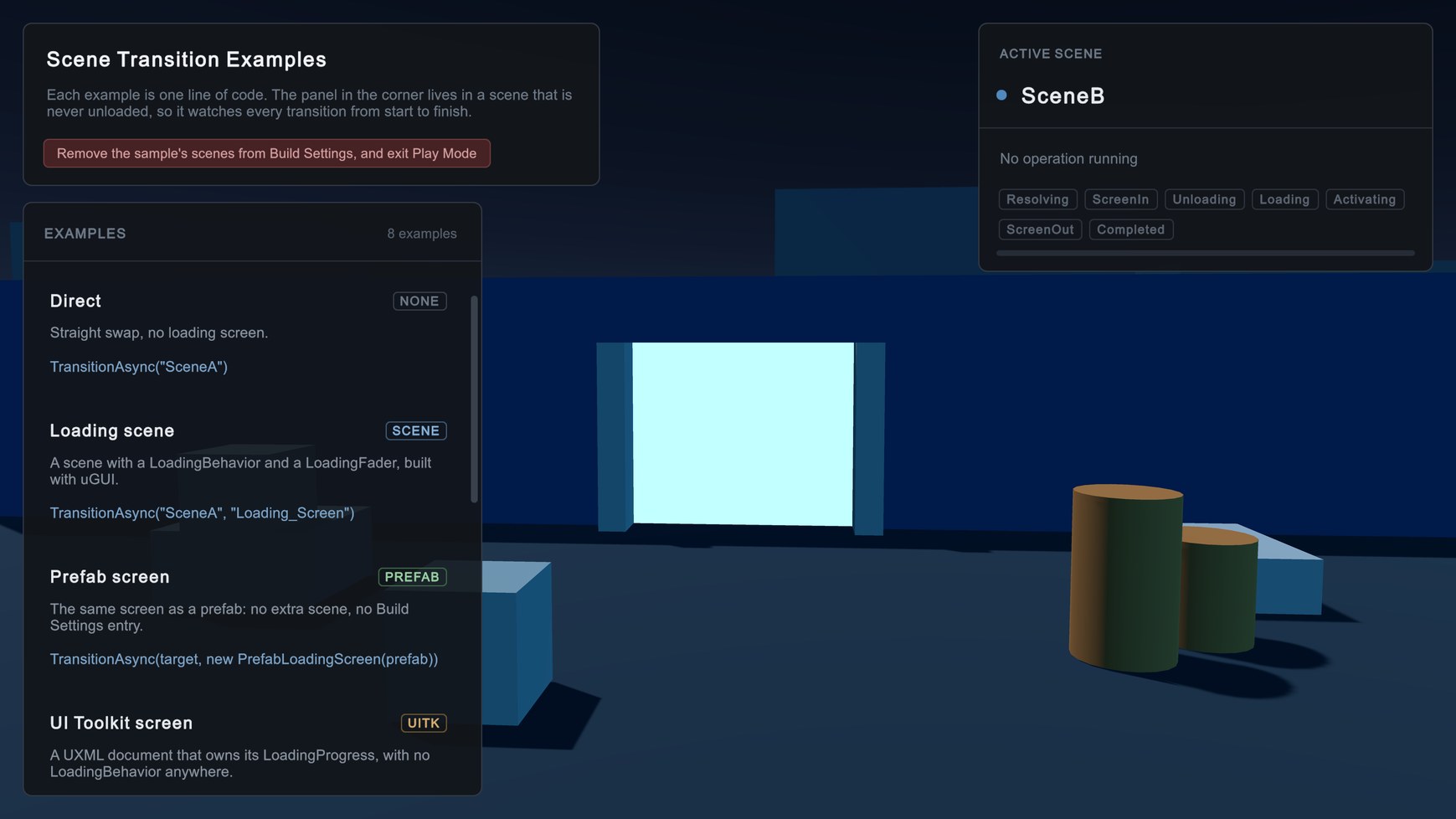Click the SceneB active scene name

[x=1062, y=96]
